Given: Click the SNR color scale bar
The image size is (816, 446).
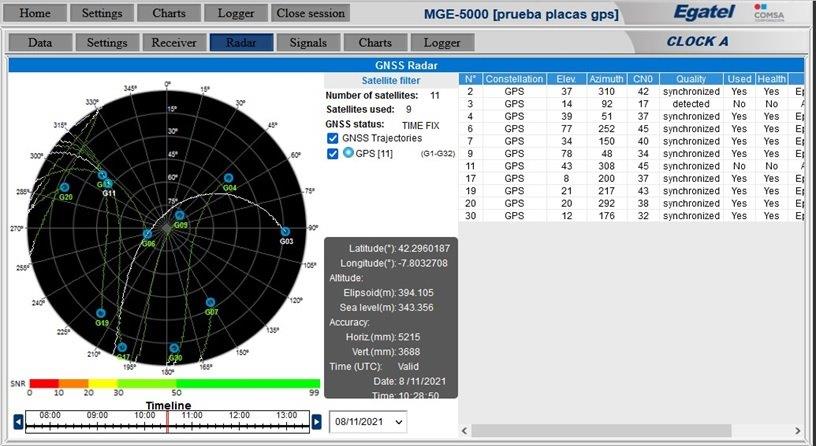Looking at the screenshot, I should (175, 384).
